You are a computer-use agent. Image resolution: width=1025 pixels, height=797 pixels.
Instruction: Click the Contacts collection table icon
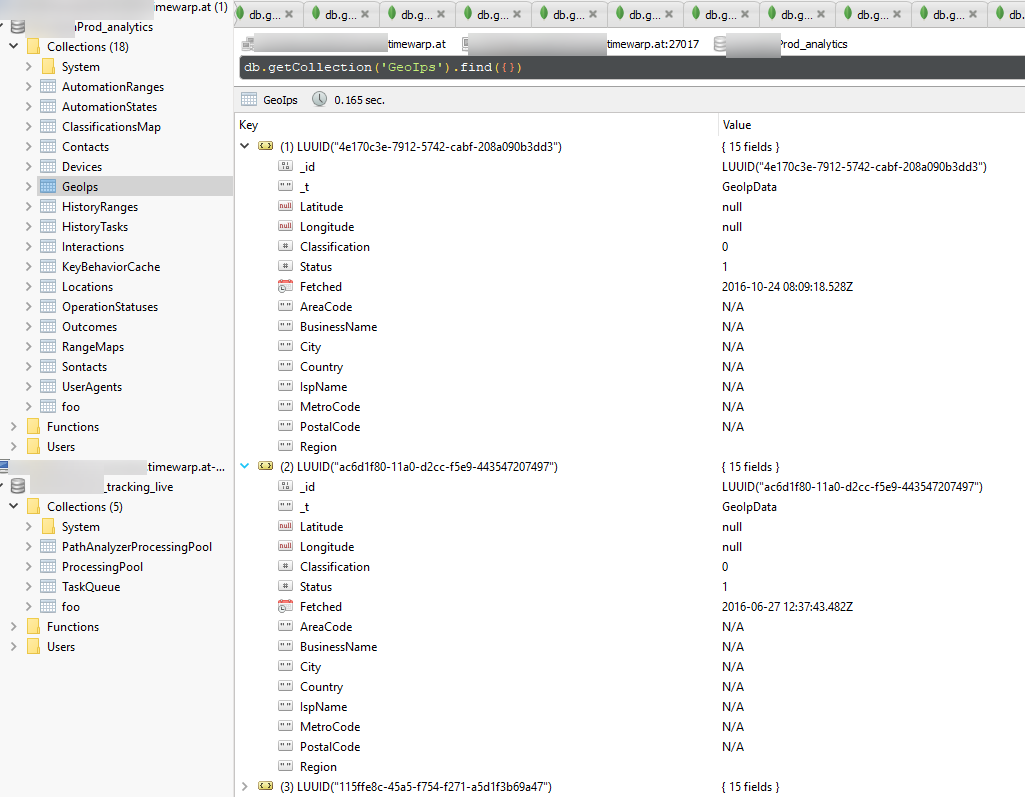pyautogui.click(x=48, y=146)
